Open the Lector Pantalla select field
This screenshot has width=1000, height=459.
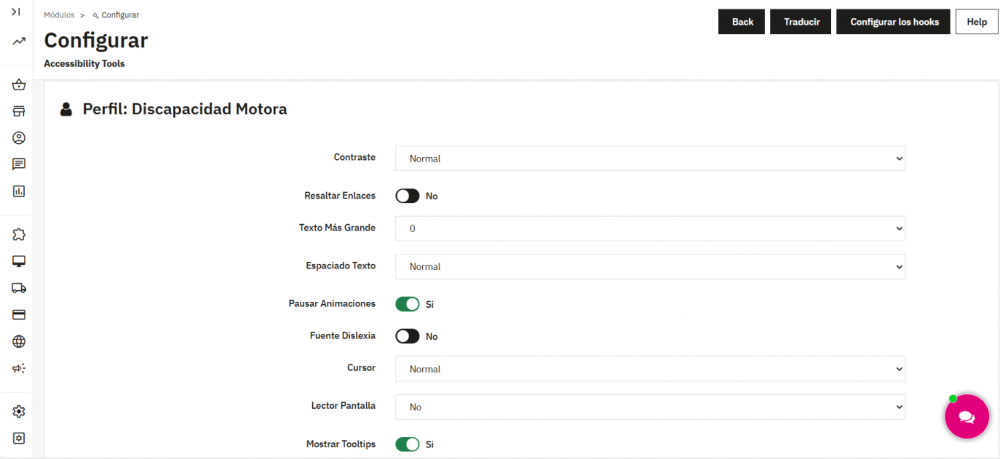650,407
